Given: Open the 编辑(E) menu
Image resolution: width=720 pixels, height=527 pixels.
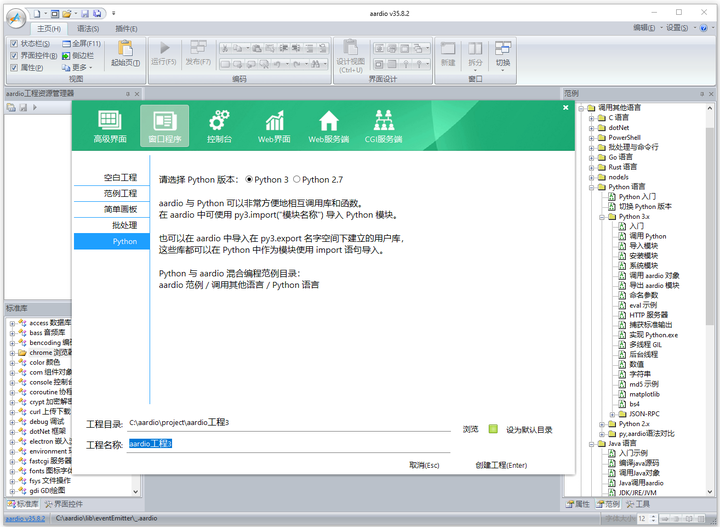Looking at the screenshot, I should pyautogui.click(x=644, y=28).
